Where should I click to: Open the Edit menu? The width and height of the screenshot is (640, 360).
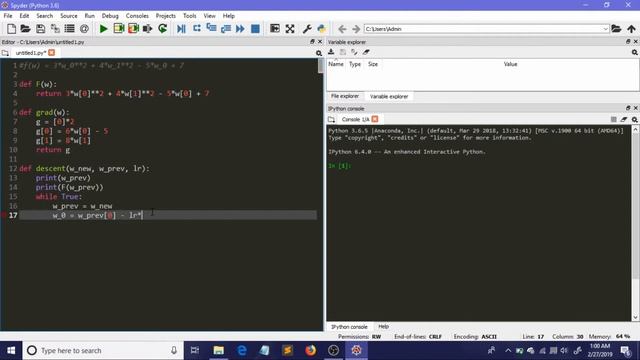coord(24,16)
